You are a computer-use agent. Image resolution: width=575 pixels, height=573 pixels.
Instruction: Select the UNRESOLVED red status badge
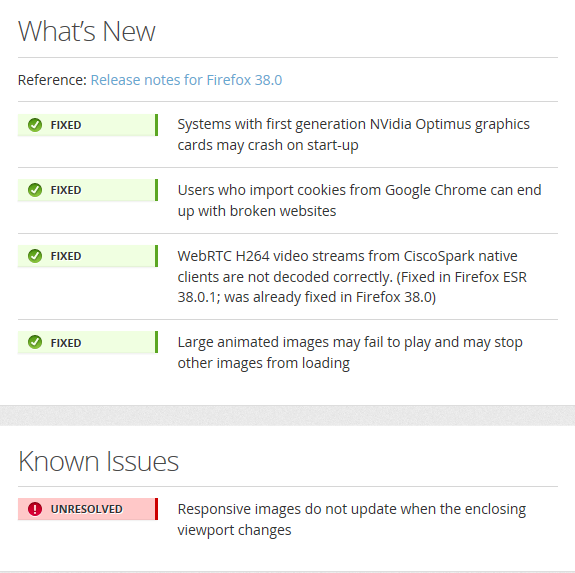(x=88, y=509)
